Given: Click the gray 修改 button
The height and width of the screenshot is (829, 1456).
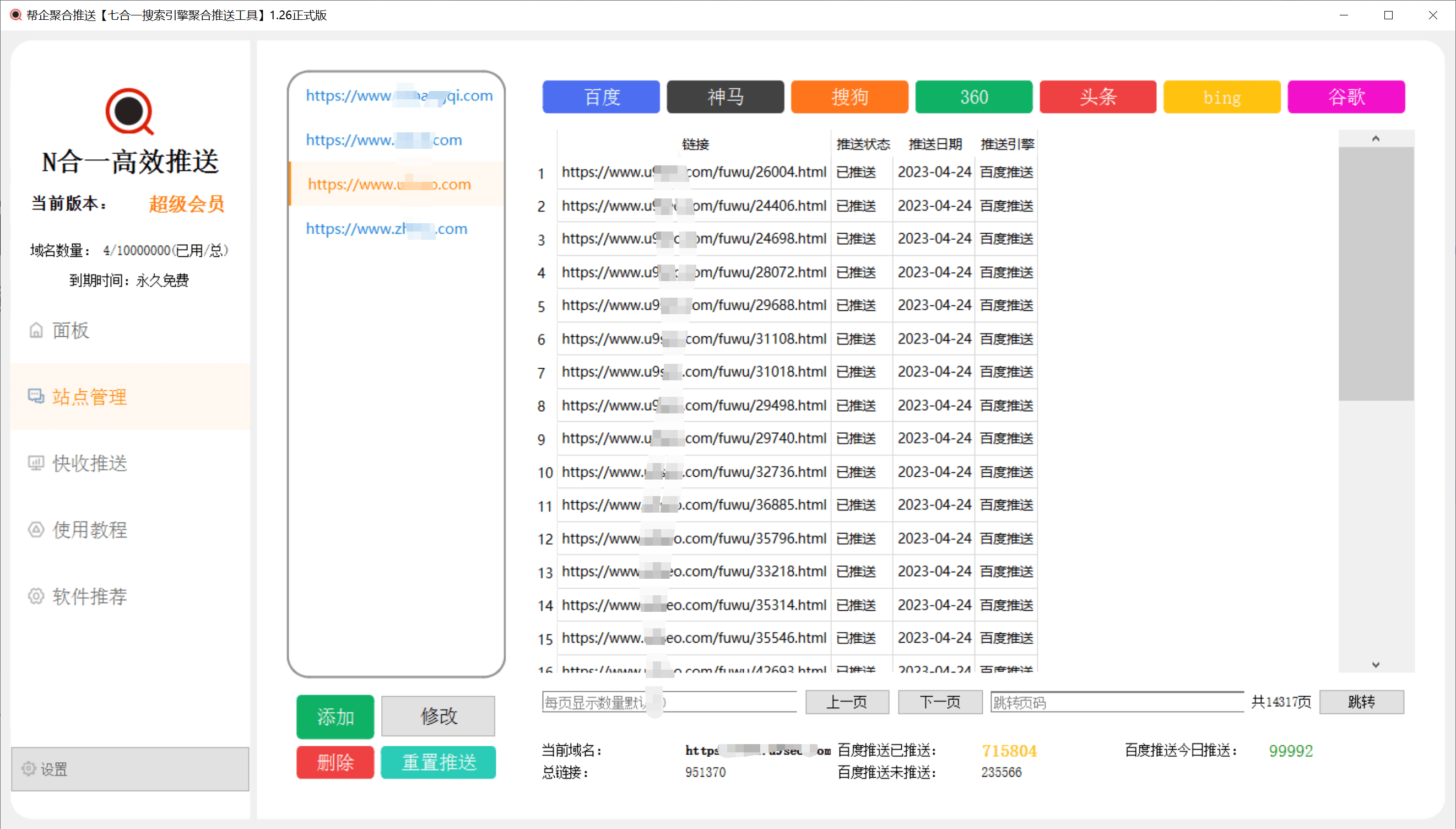Looking at the screenshot, I should pyautogui.click(x=438, y=715).
